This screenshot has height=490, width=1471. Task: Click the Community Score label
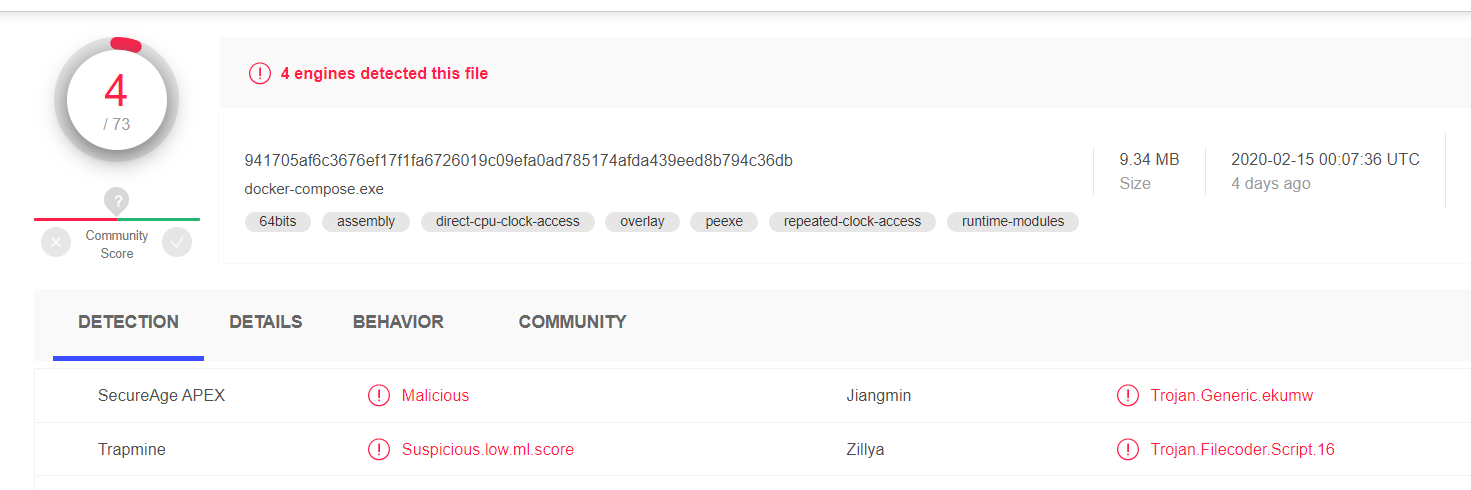(x=117, y=245)
